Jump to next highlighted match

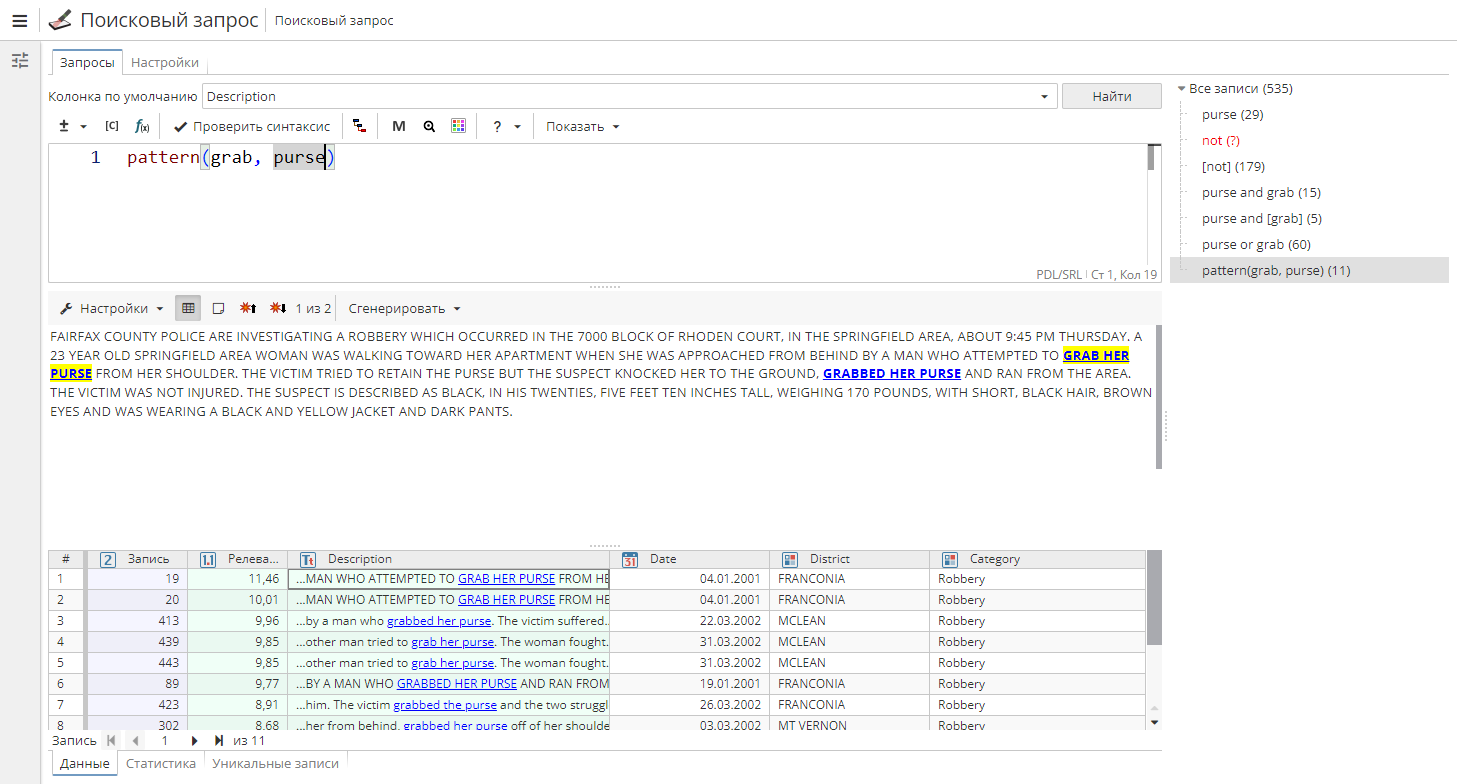click(x=279, y=308)
